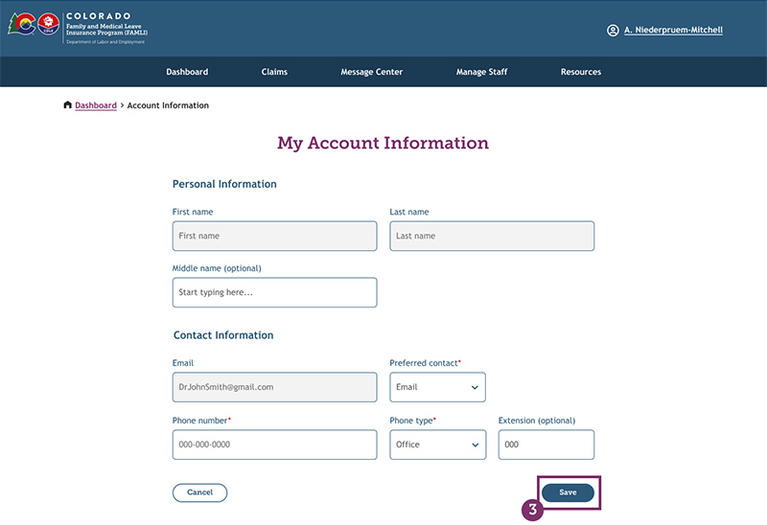Click the Preferred contact label
The height and width of the screenshot is (525, 767).
pyautogui.click(x=425, y=363)
